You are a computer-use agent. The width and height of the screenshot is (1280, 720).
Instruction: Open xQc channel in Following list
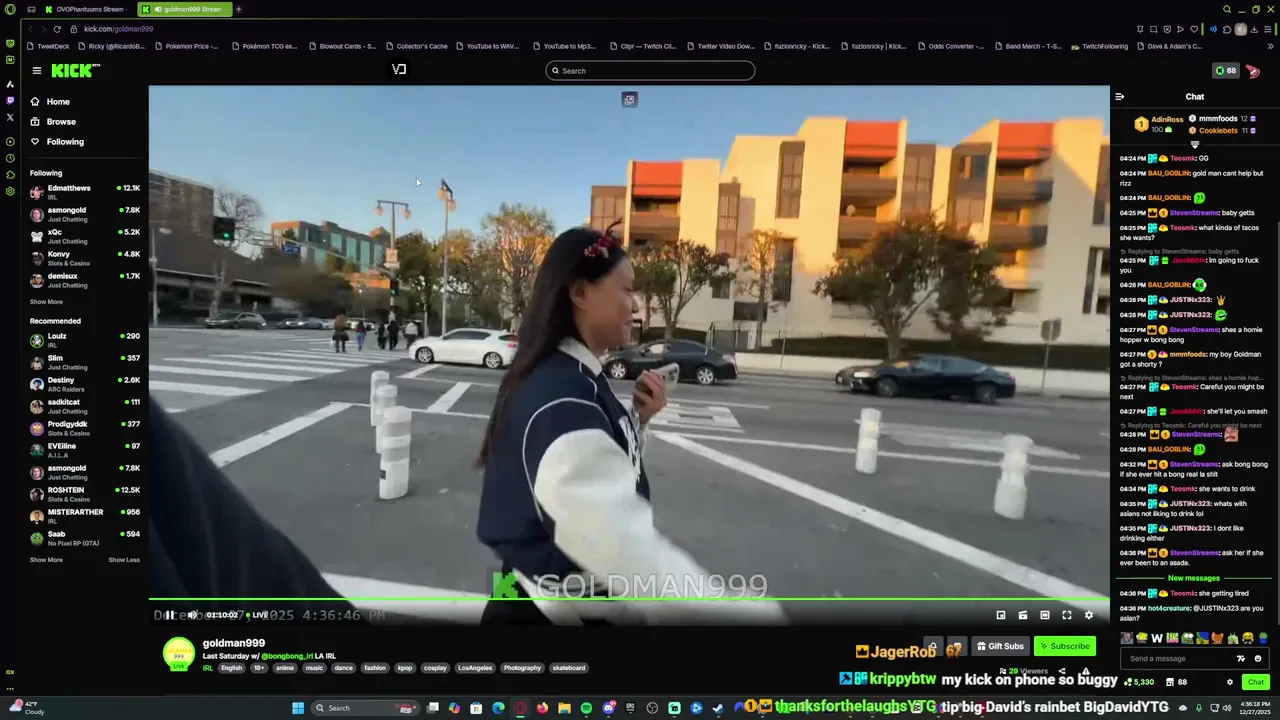point(85,236)
